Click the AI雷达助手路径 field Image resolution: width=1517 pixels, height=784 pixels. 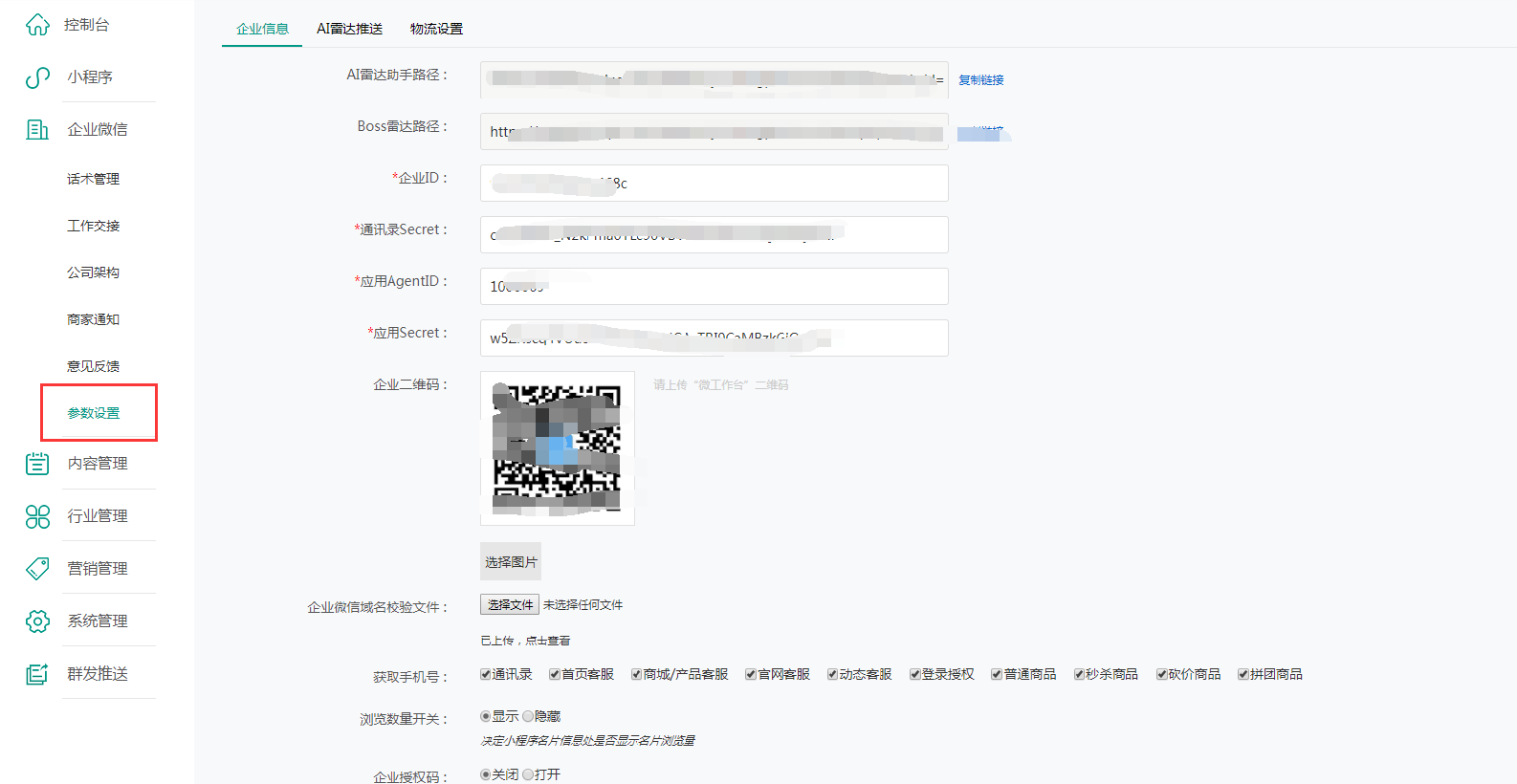[715, 79]
